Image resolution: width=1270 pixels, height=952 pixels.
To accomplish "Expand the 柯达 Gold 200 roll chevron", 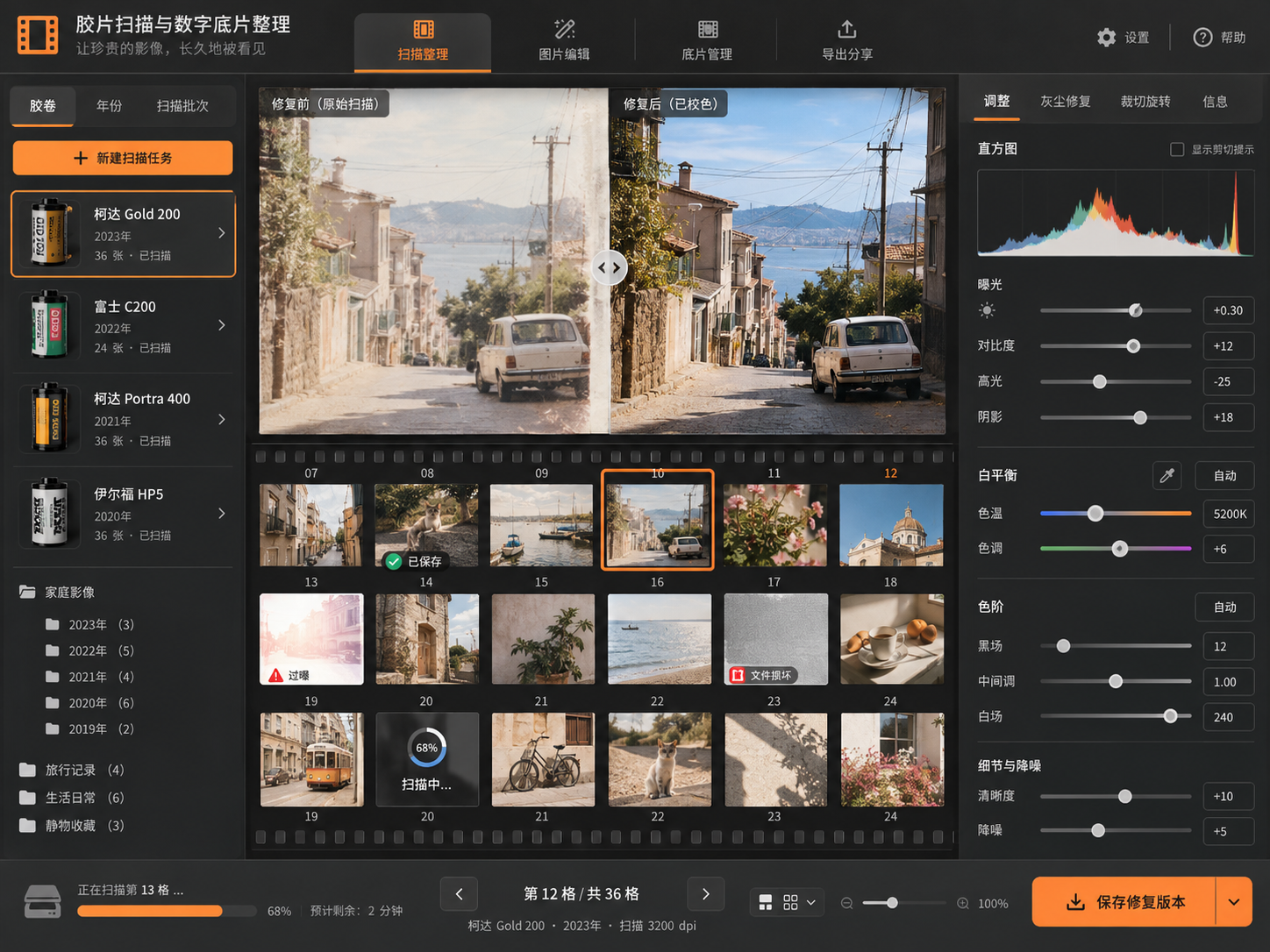I will click(x=222, y=233).
